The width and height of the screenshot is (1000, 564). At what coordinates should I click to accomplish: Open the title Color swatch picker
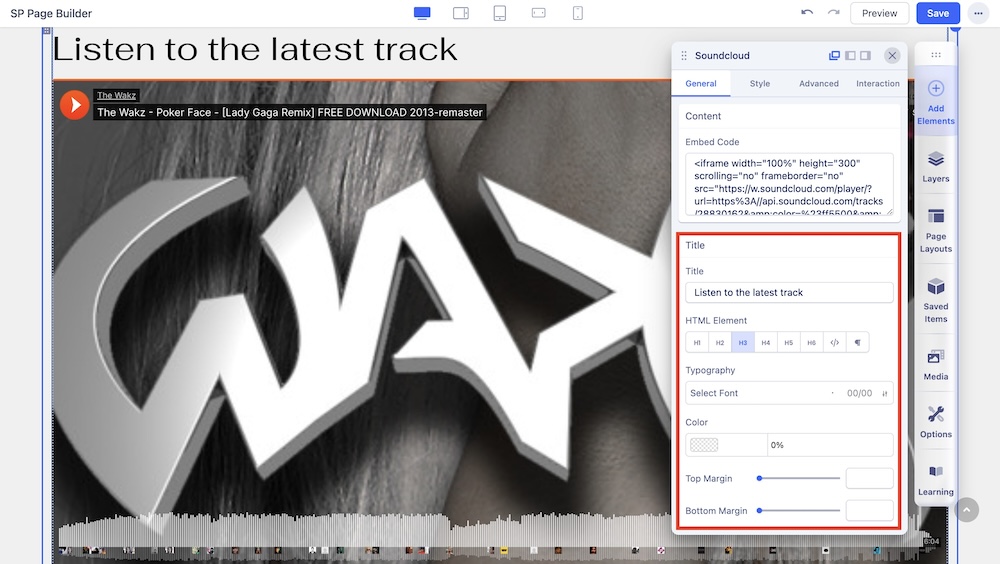coord(726,445)
